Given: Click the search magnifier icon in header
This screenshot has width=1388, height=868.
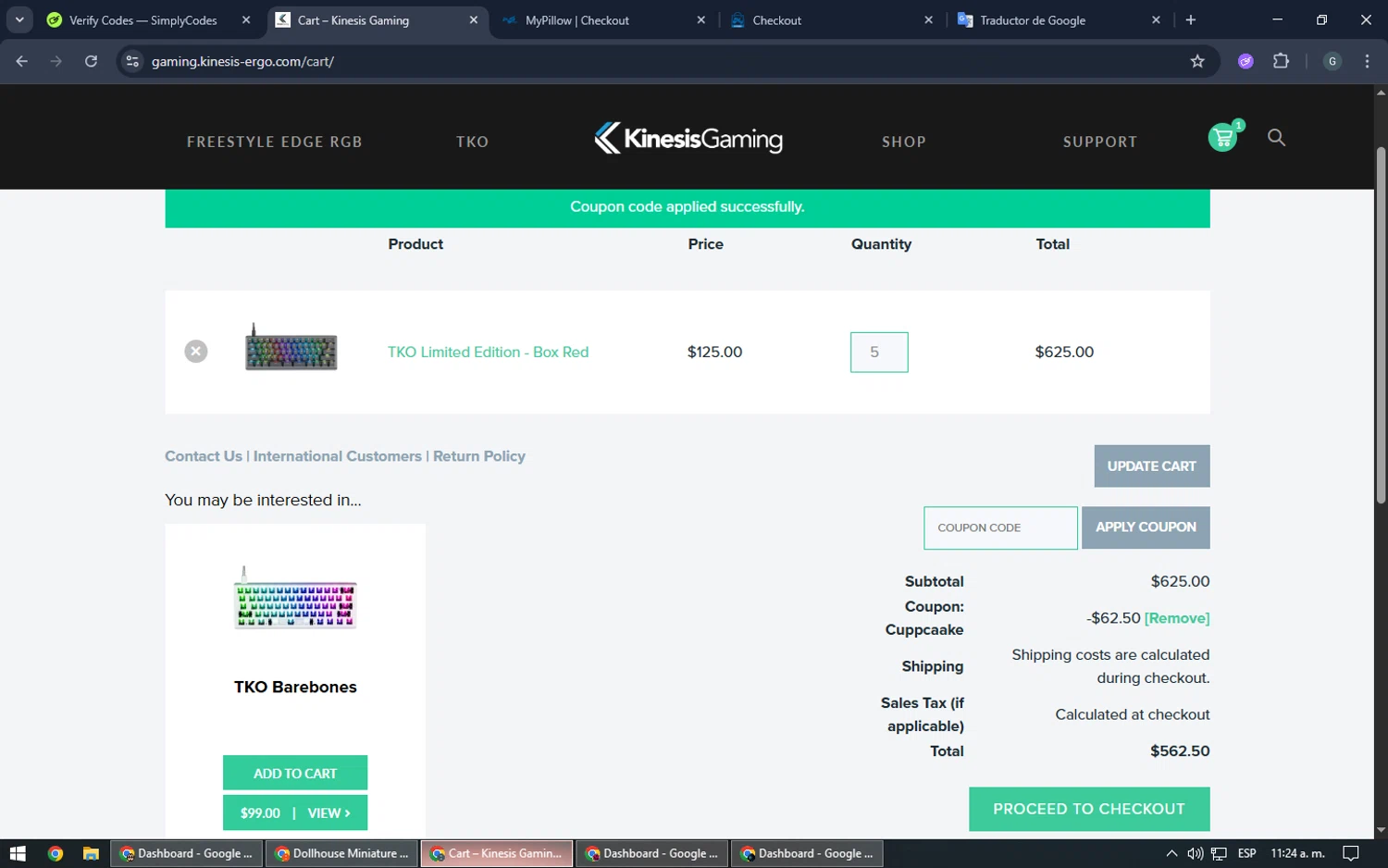Looking at the screenshot, I should coord(1276,138).
